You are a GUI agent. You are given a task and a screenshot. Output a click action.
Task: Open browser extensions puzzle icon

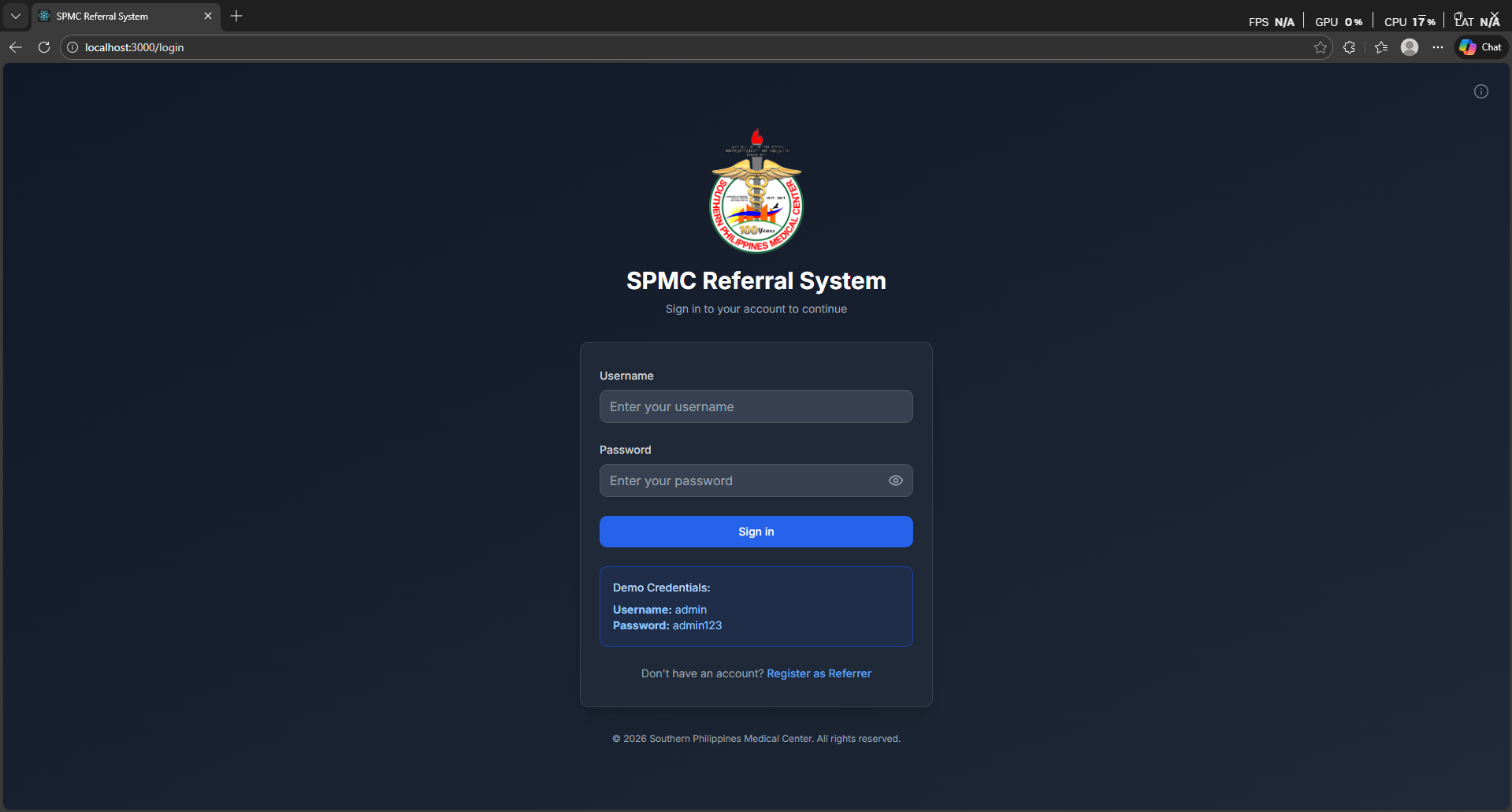tap(1349, 47)
